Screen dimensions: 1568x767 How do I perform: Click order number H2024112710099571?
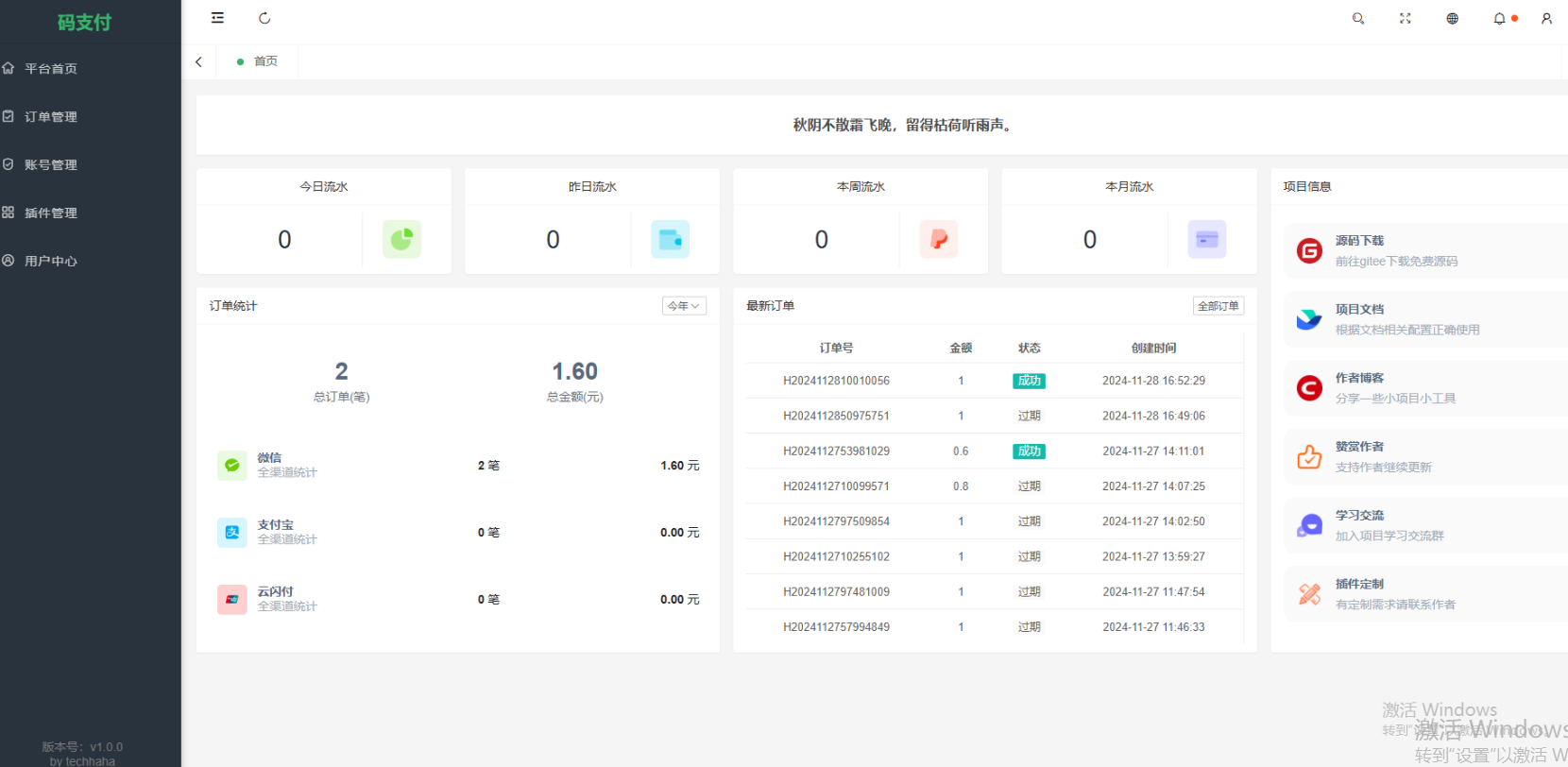click(x=836, y=486)
